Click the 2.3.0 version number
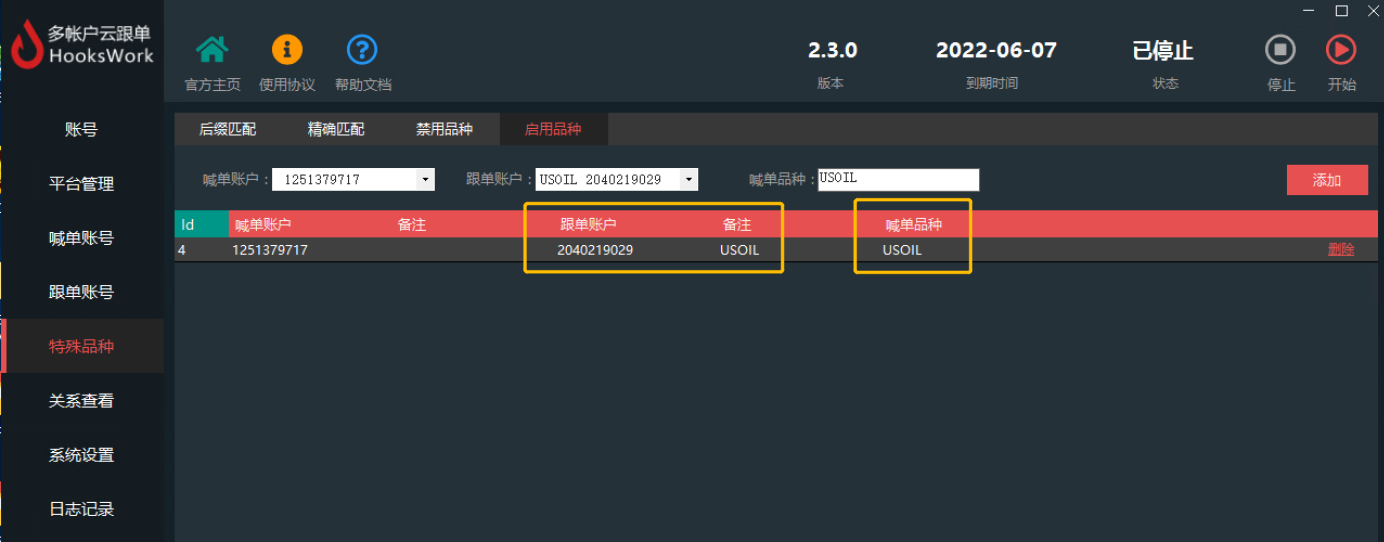Viewport: 1384px width, 542px height. tap(832, 50)
